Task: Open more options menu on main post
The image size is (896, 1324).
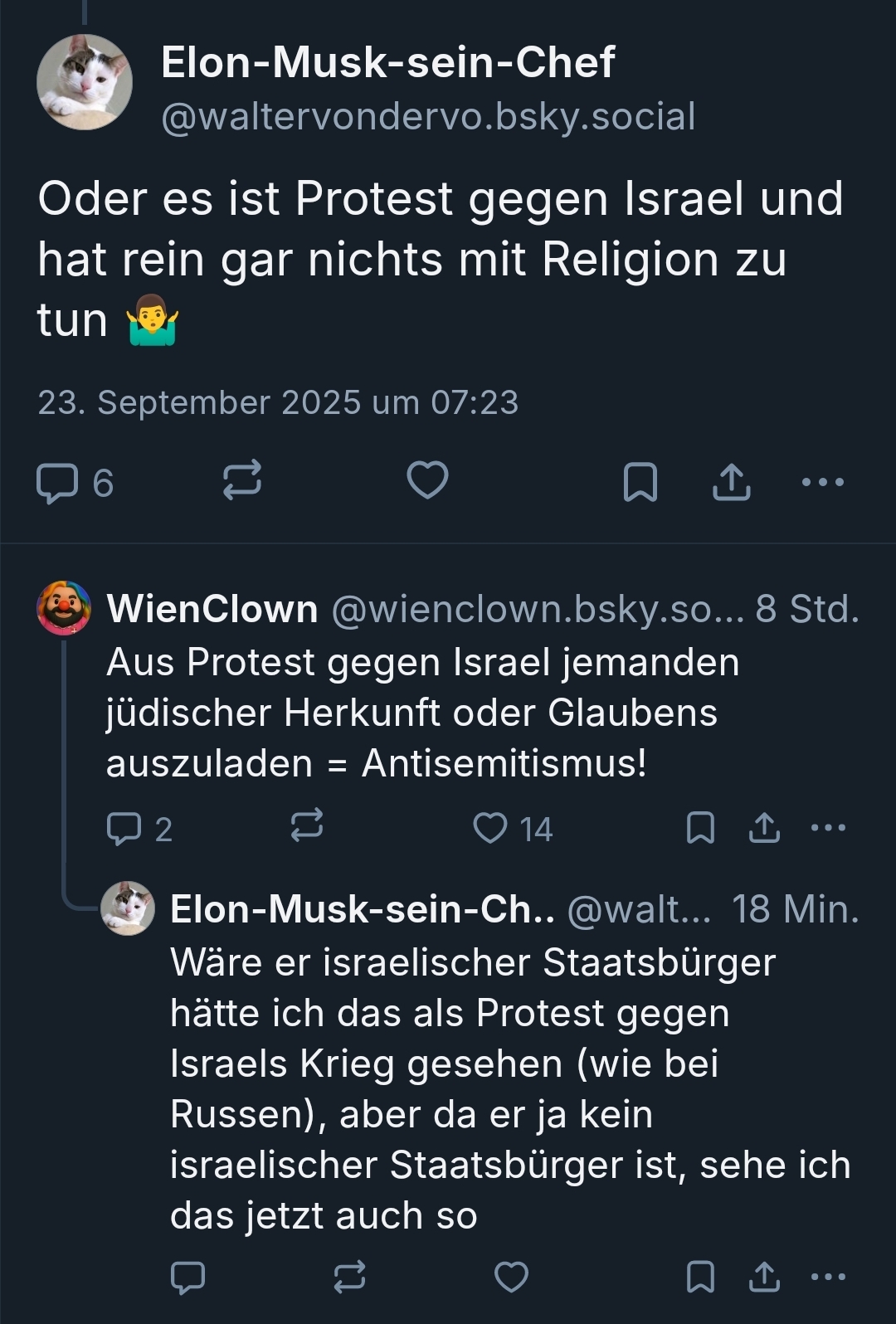Action: click(x=823, y=482)
